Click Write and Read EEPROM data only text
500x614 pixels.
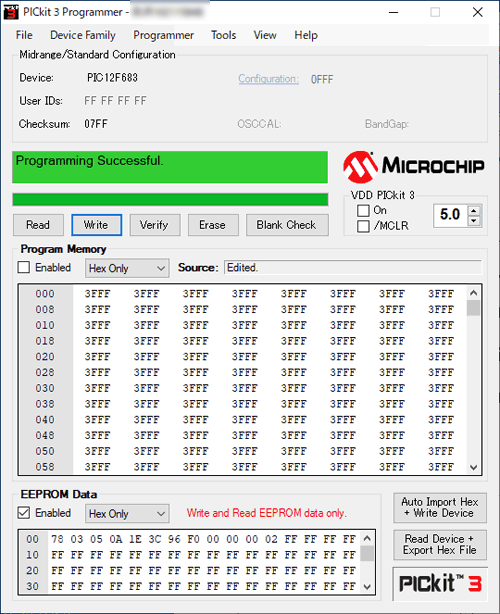[267, 513]
